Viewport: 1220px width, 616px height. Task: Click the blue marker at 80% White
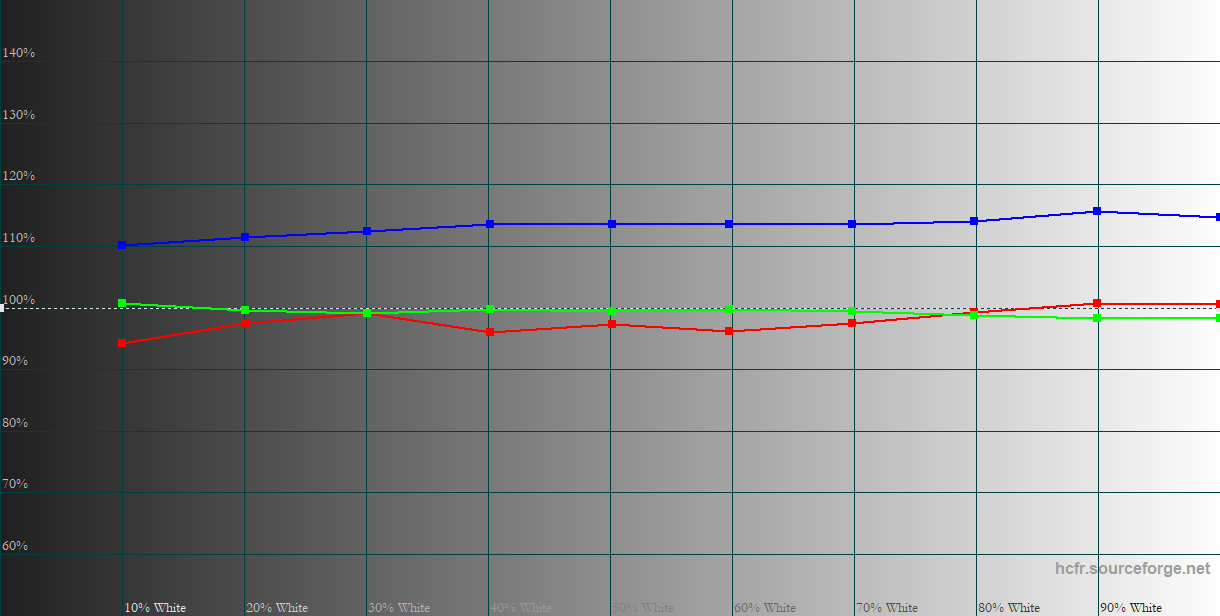click(x=974, y=221)
